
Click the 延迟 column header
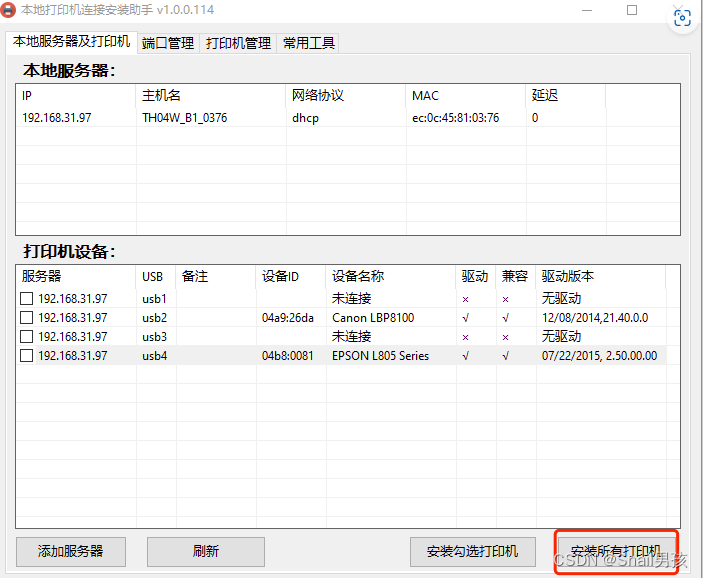point(565,96)
